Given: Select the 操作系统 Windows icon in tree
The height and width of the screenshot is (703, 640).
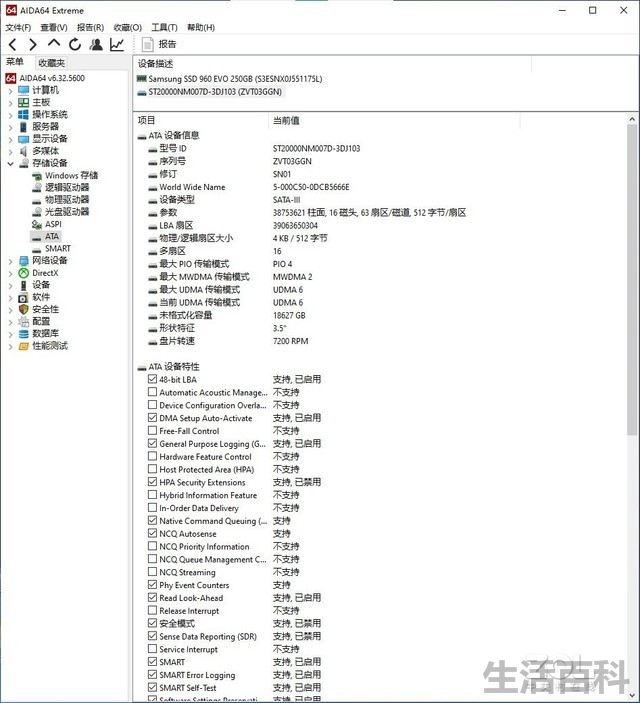Looking at the screenshot, I should (x=24, y=114).
